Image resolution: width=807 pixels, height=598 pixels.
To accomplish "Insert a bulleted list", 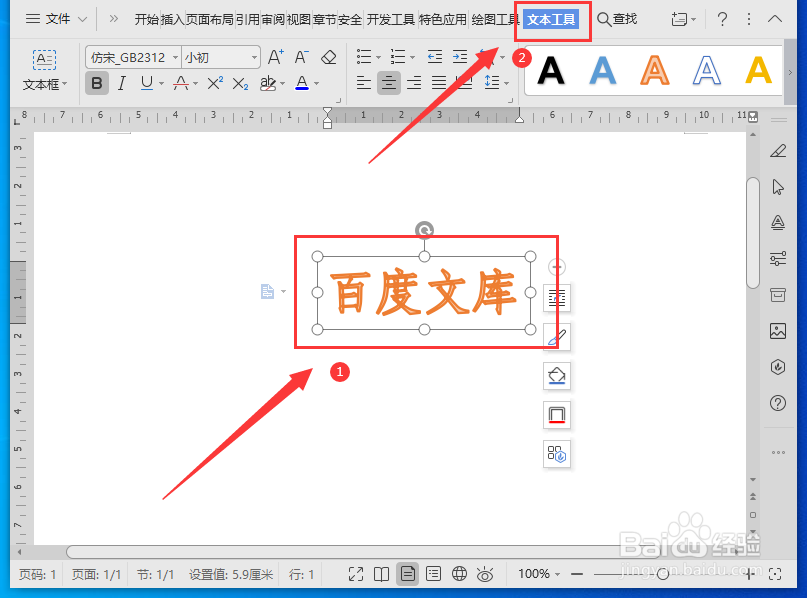I will 364,57.
